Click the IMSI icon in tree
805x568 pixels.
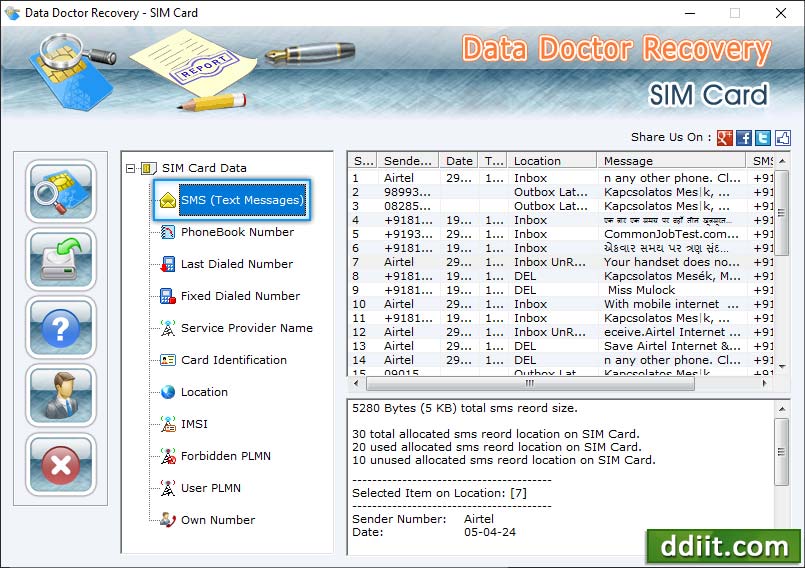click(168, 424)
